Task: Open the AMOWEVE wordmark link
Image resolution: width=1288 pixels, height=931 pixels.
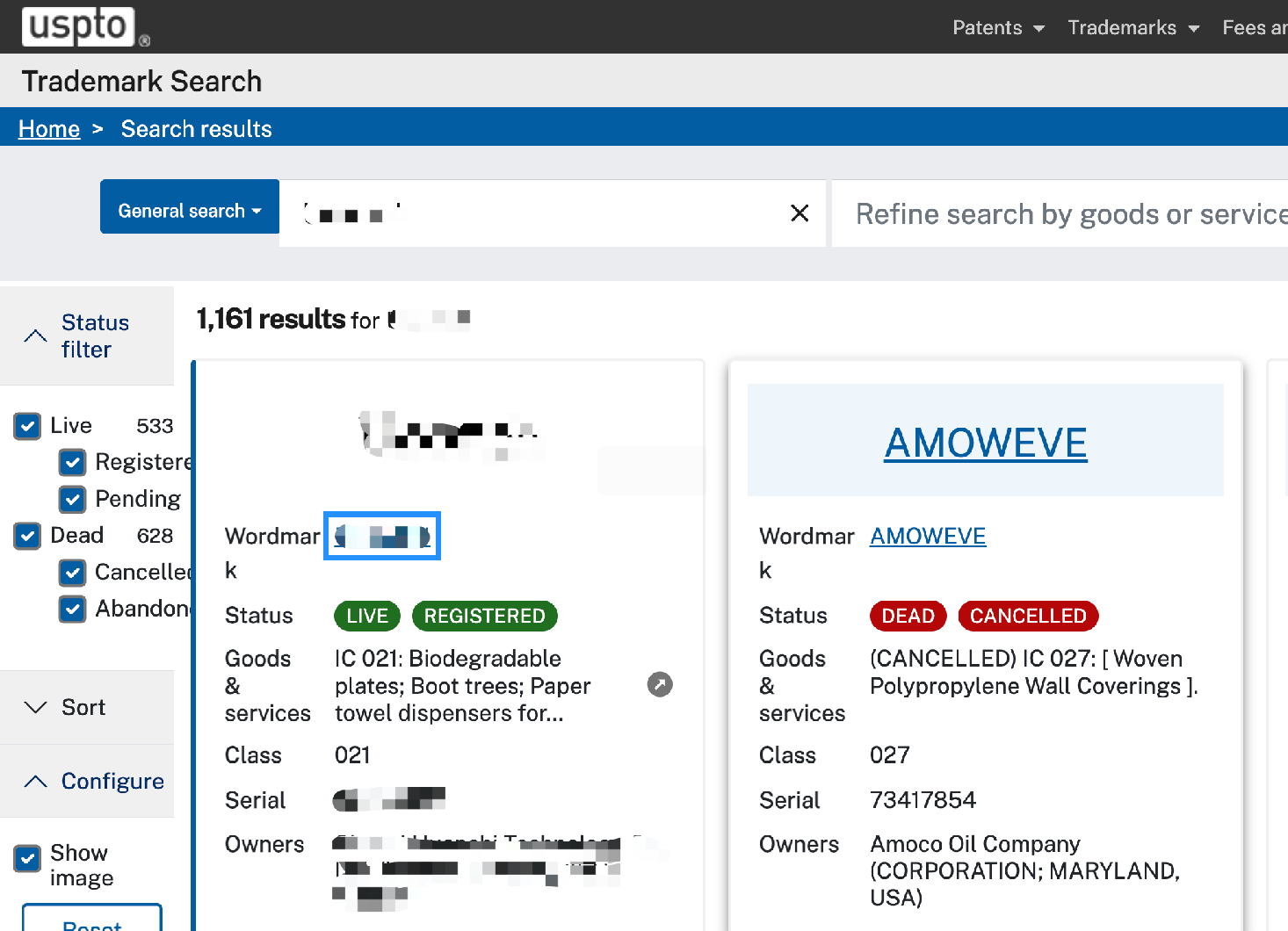Action: [x=928, y=536]
